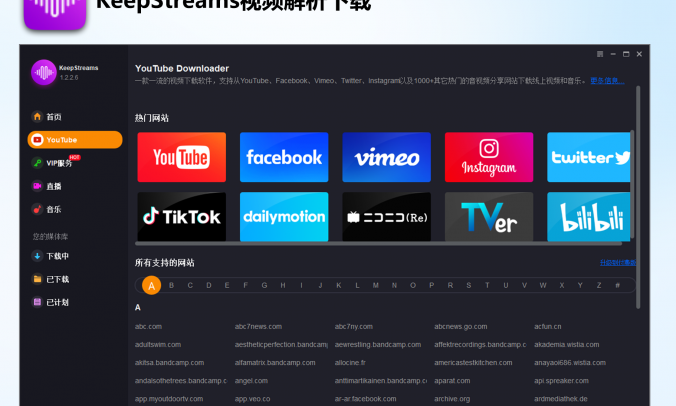Click americastestkitchen.com in the list
This screenshot has width=676, height=406.
coord(473,363)
